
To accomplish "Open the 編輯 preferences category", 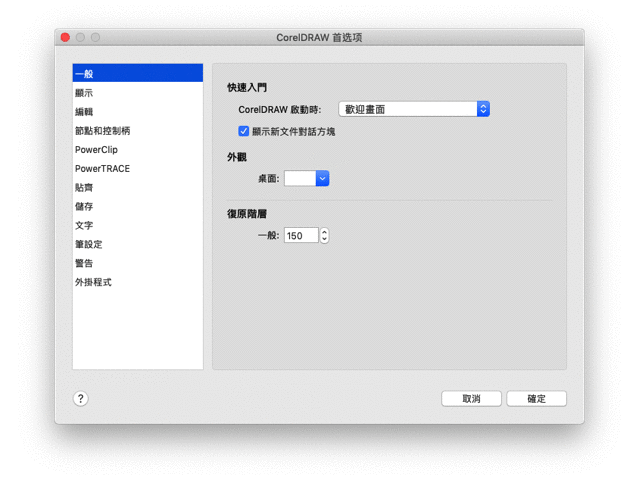I will pos(138,111).
